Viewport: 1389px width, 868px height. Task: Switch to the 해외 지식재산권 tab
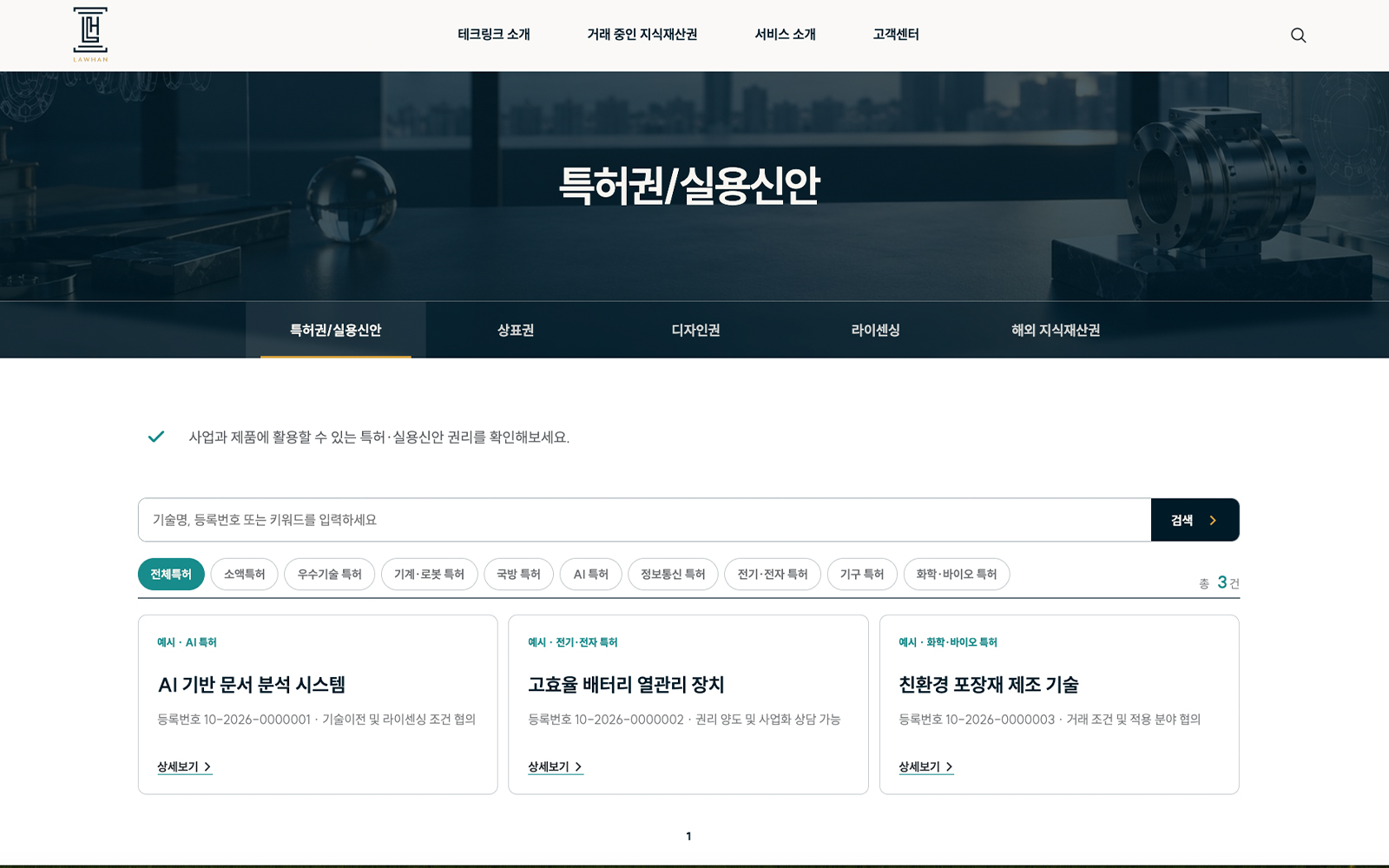click(1056, 330)
